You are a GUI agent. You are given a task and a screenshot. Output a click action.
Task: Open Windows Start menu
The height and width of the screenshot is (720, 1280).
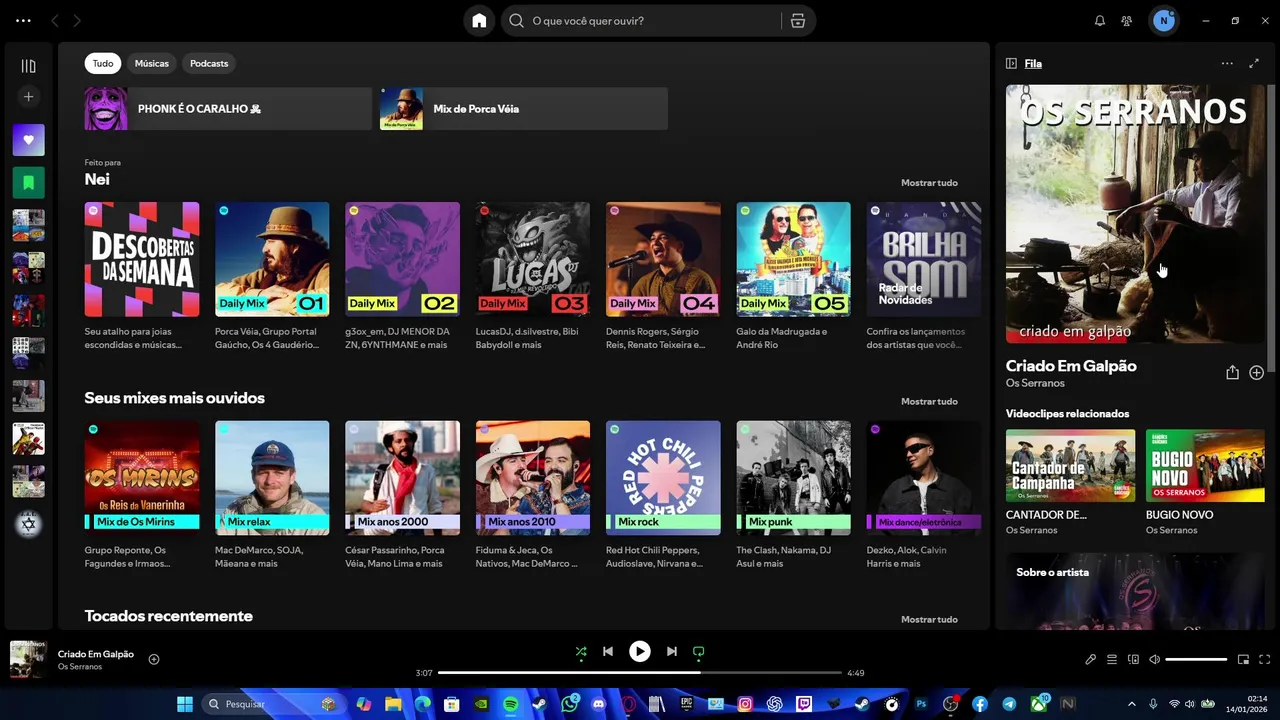185,704
